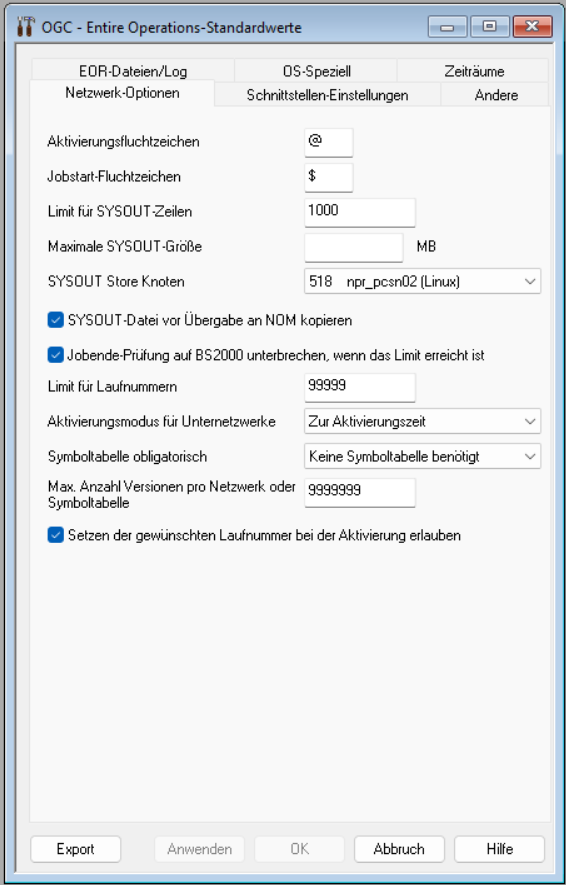The height and width of the screenshot is (885, 566).
Task: Click the SYSOUT Store Knoten label
Action: click(x=116, y=282)
